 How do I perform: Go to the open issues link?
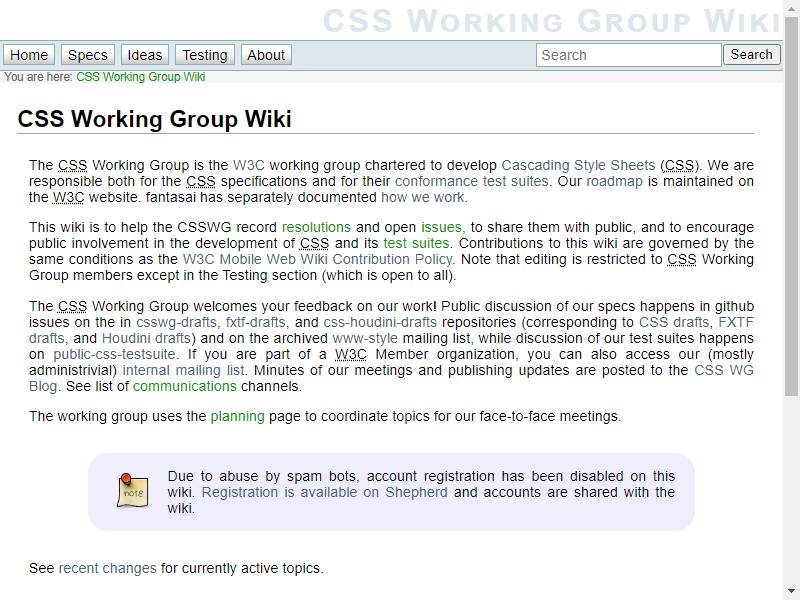[441, 227]
